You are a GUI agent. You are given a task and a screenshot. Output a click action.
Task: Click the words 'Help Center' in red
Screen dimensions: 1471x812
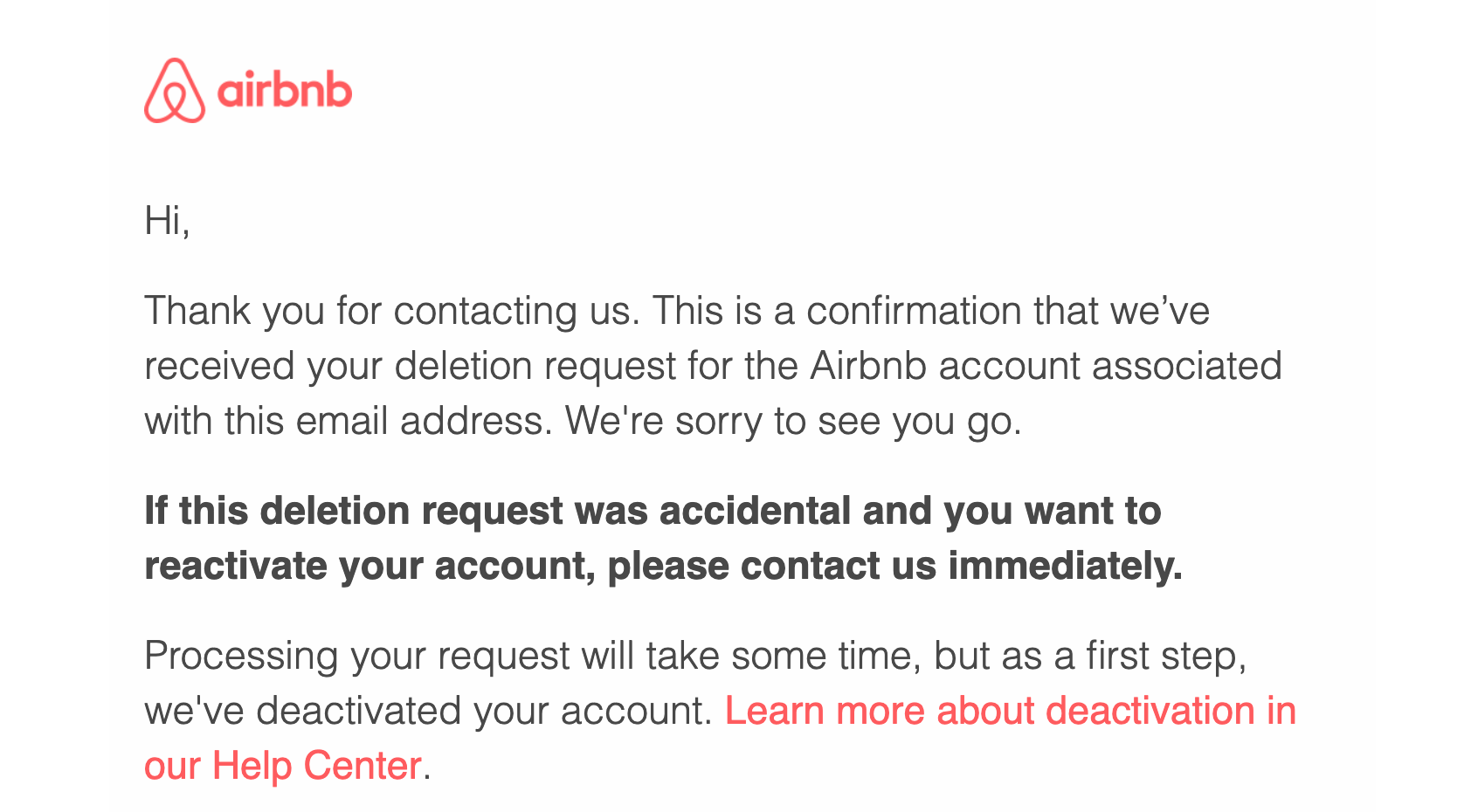pos(317,766)
